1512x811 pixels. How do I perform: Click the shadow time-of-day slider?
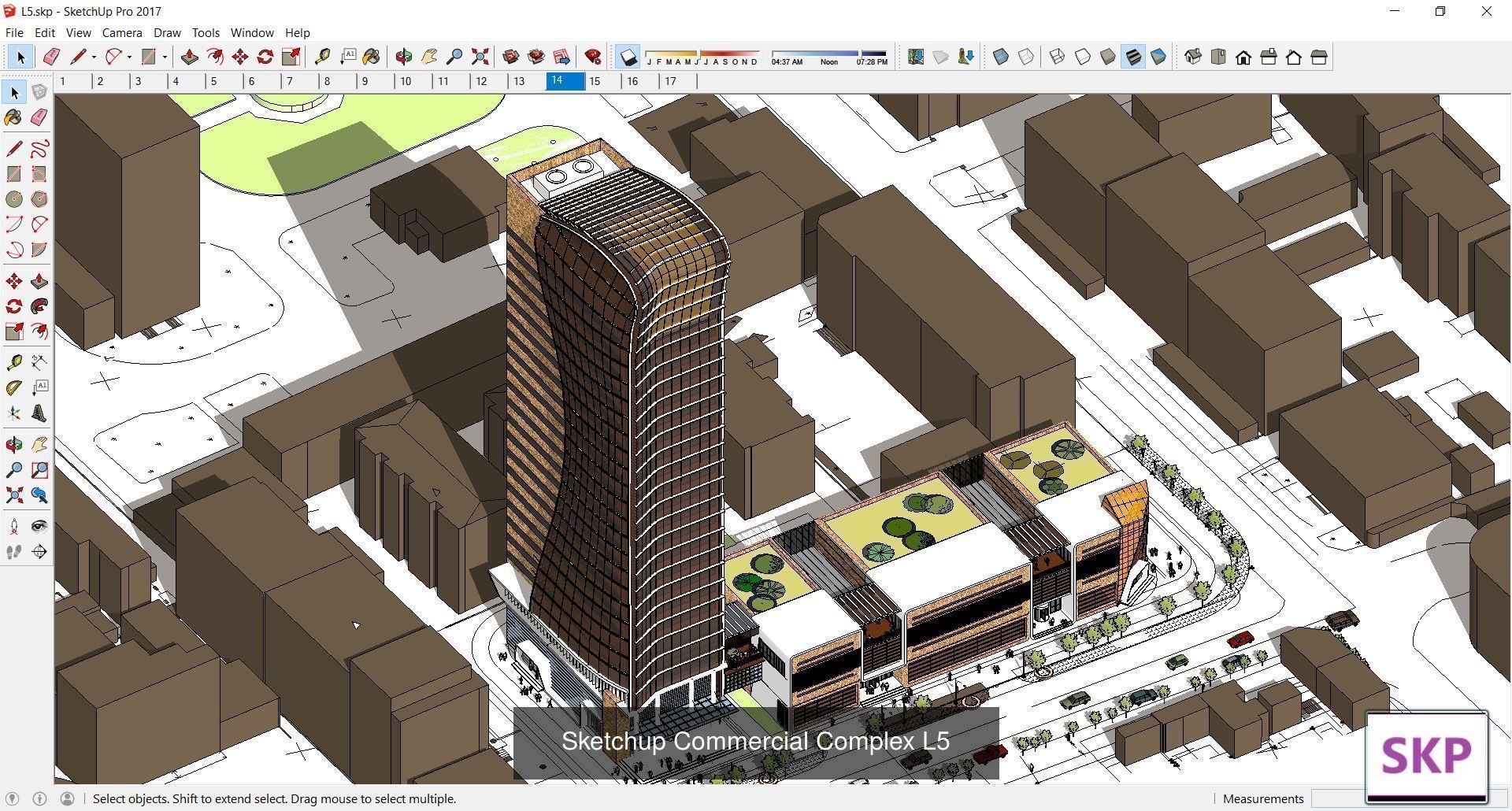coord(829,54)
